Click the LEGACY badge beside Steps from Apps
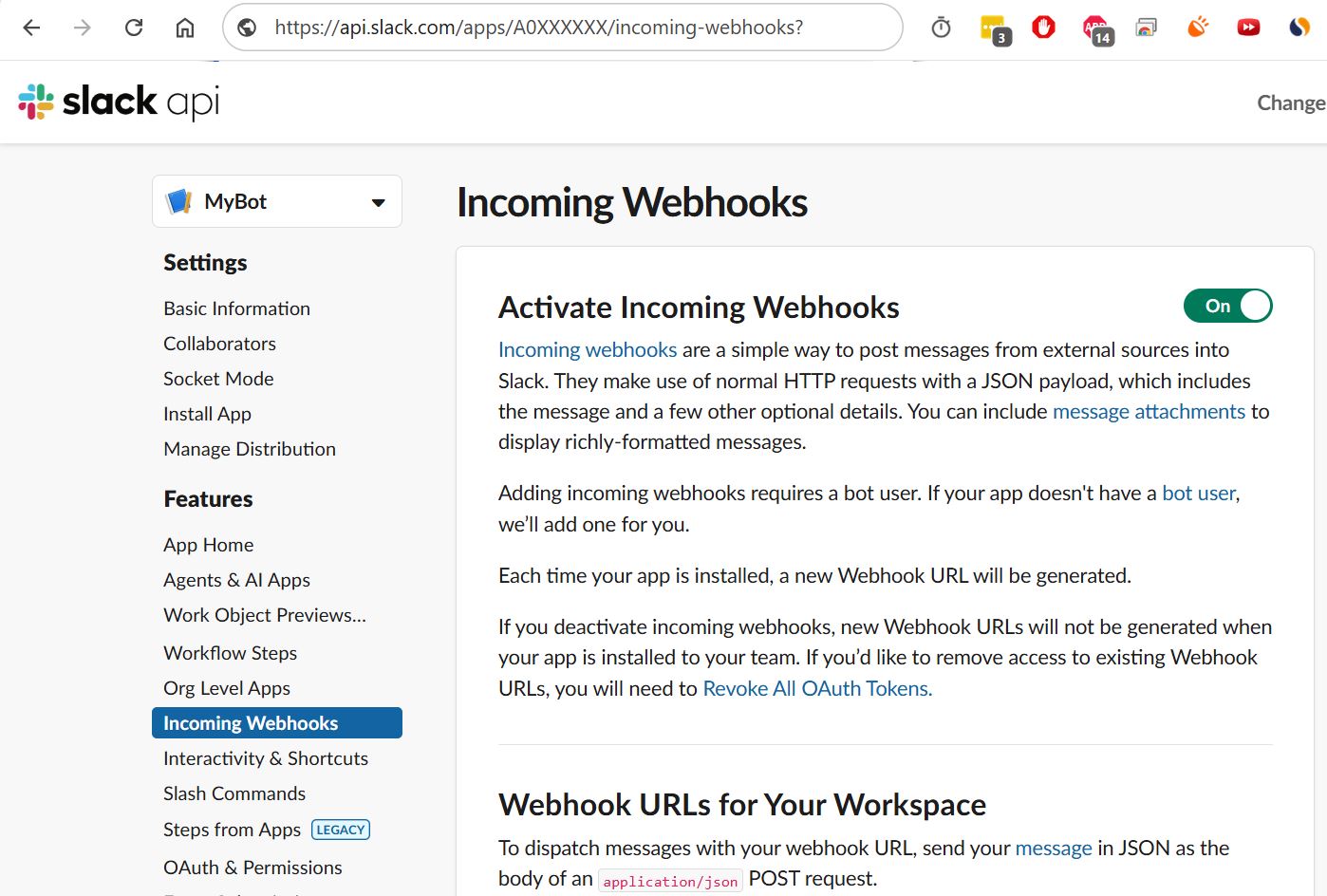Screen dimensions: 1327x896 [x=341, y=830]
